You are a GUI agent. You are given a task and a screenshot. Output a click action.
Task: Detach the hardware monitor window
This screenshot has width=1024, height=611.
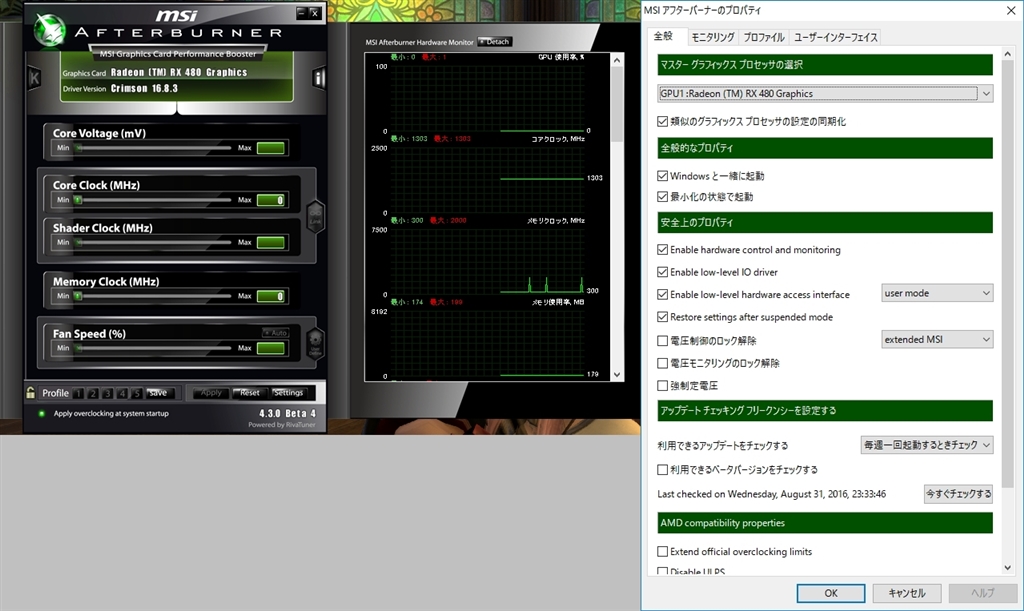494,41
